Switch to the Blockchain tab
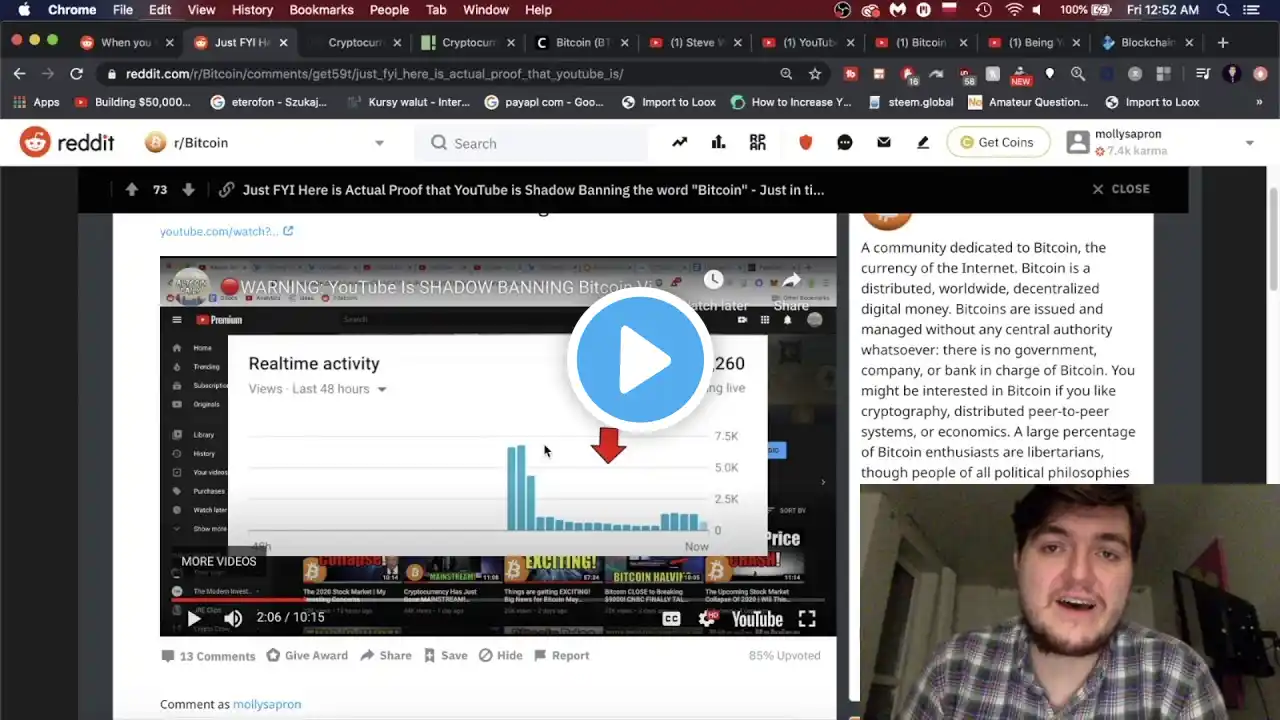Image resolution: width=1280 pixels, height=720 pixels. (1148, 43)
